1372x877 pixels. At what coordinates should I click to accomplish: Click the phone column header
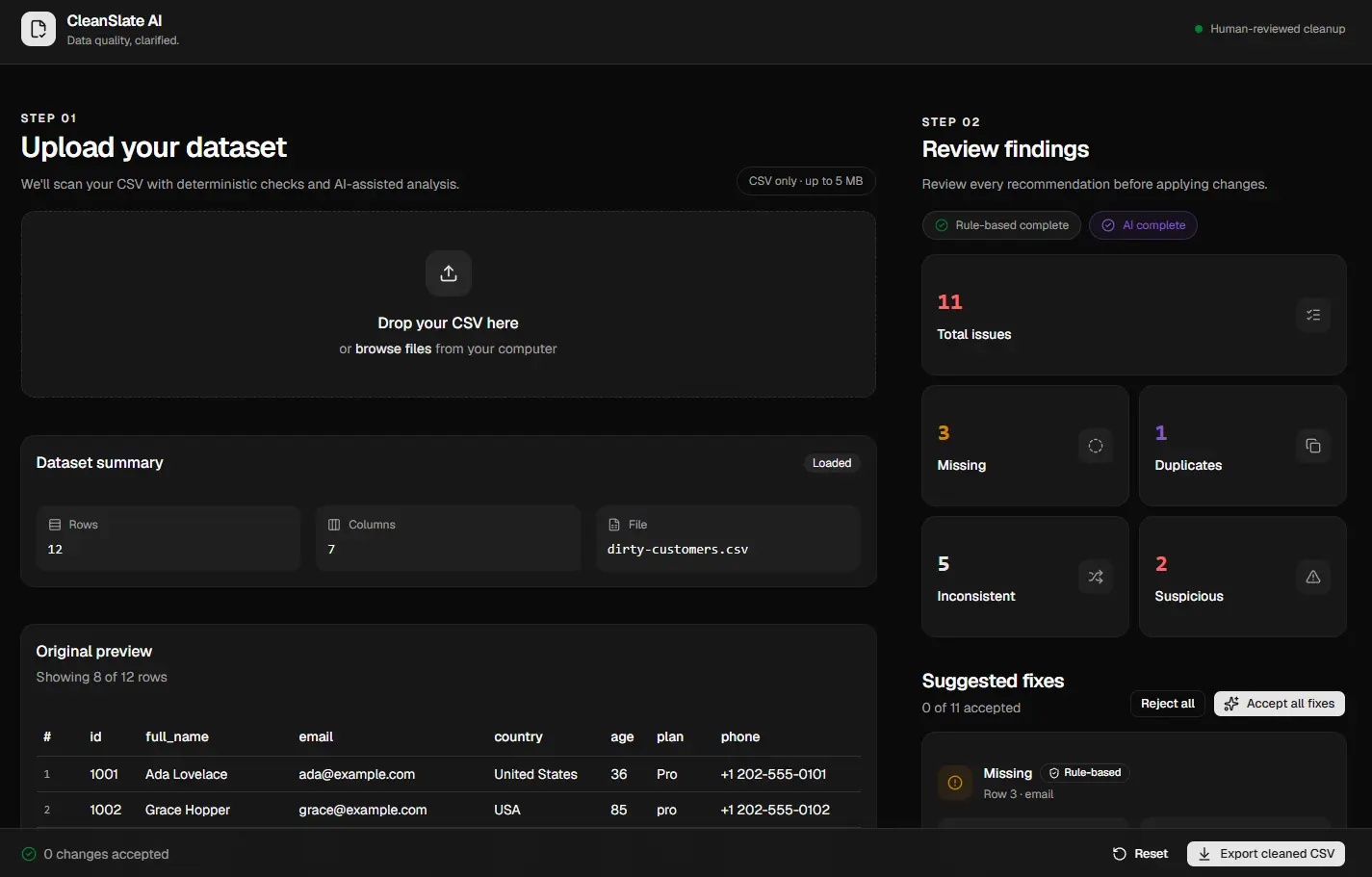[x=740, y=736]
